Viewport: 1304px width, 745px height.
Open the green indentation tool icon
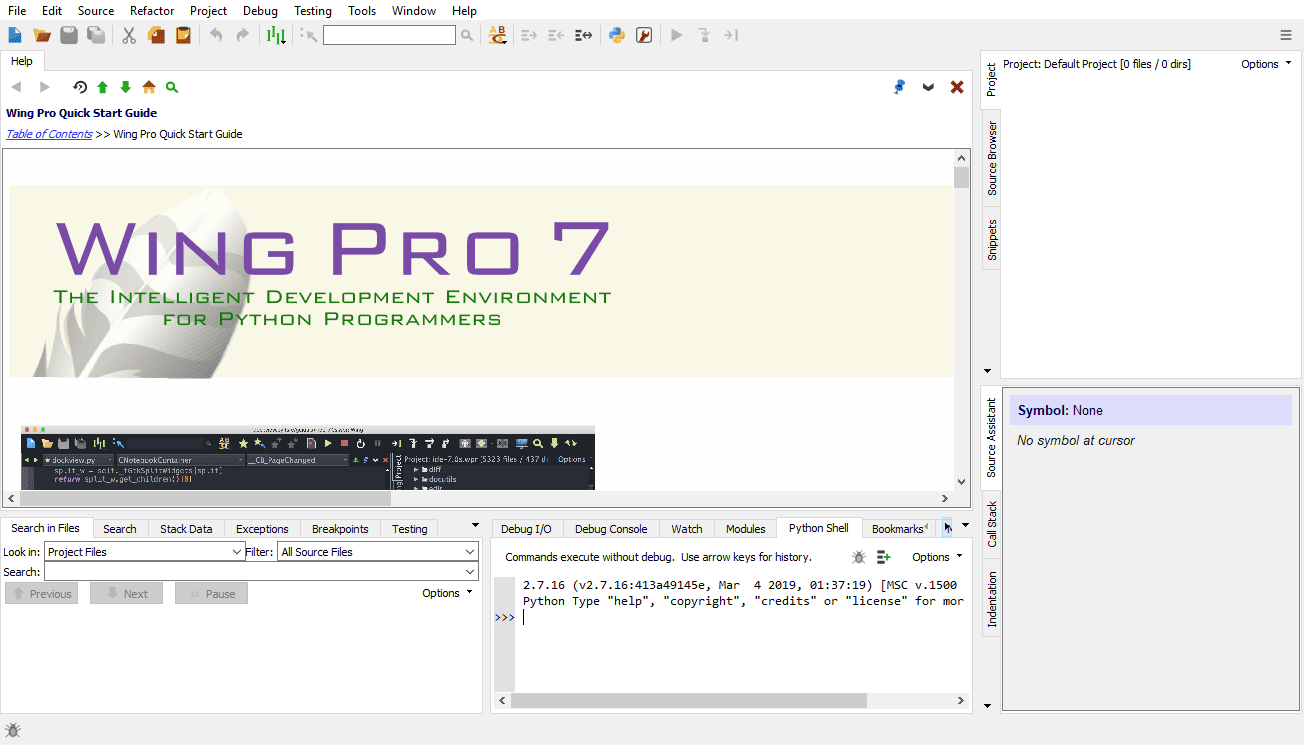276,35
